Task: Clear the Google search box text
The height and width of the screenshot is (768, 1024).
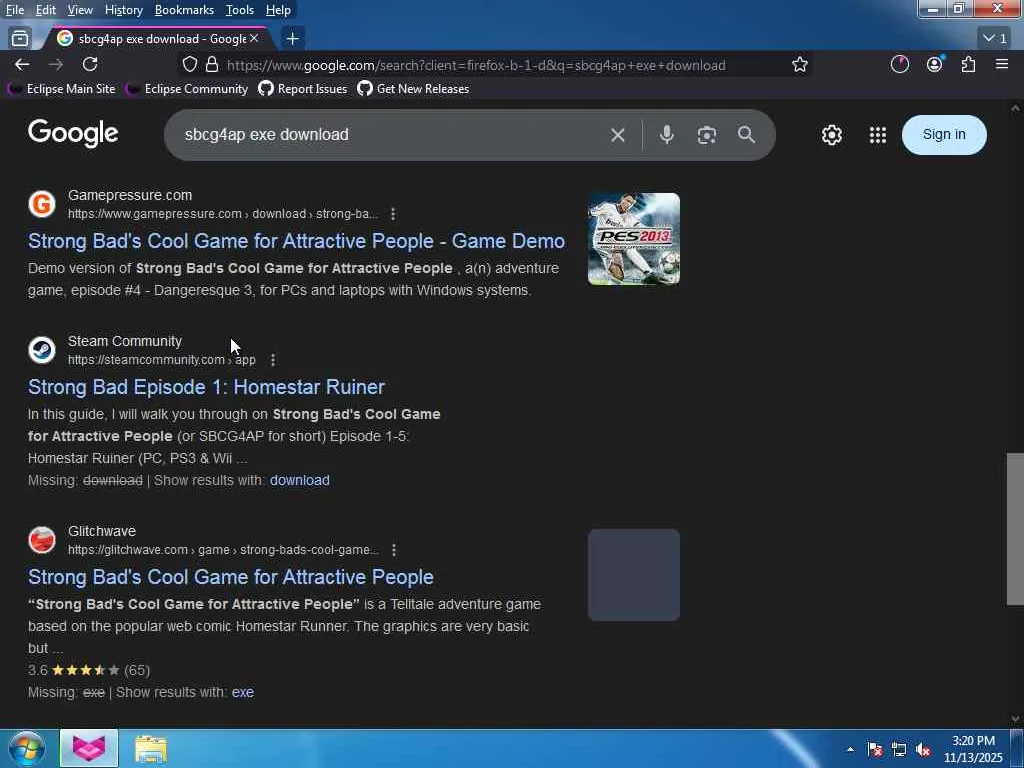Action: click(618, 135)
